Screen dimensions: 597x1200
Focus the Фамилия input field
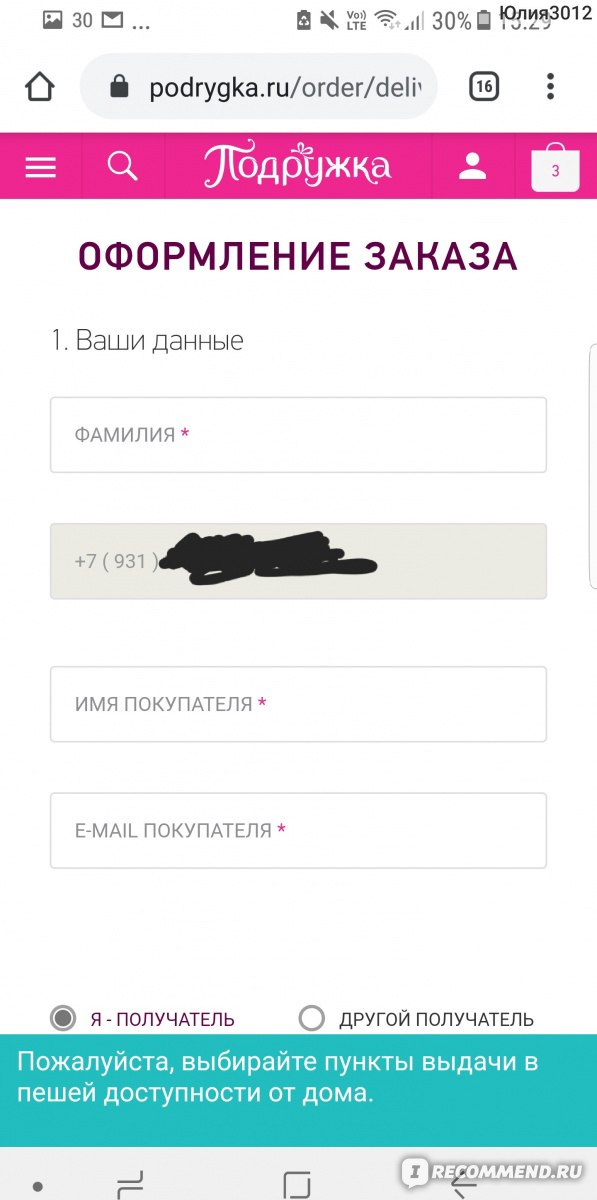click(298, 435)
